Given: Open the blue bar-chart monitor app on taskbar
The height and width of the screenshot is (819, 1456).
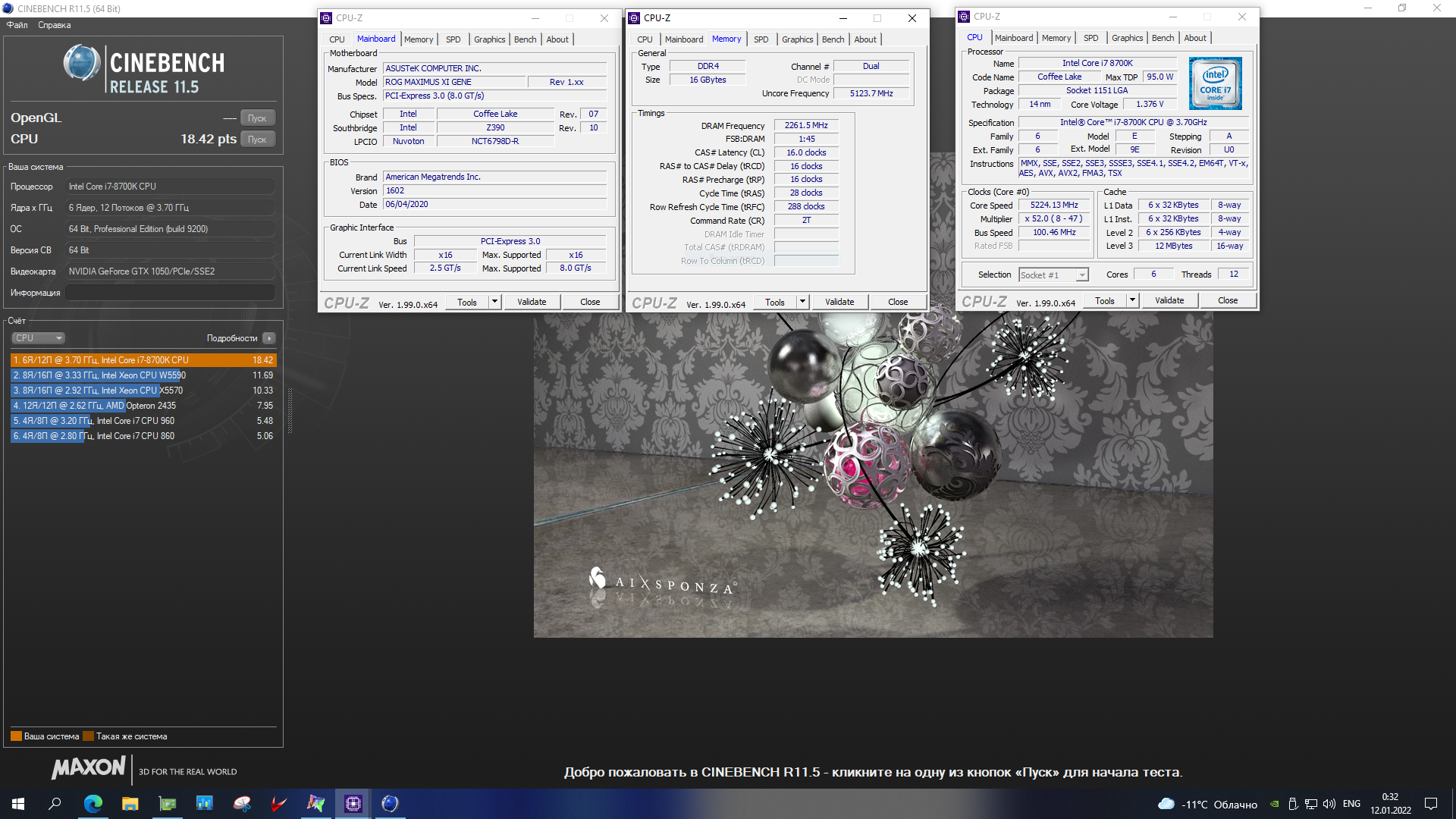Looking at the screenshot, I should click(x=204, y=804).
